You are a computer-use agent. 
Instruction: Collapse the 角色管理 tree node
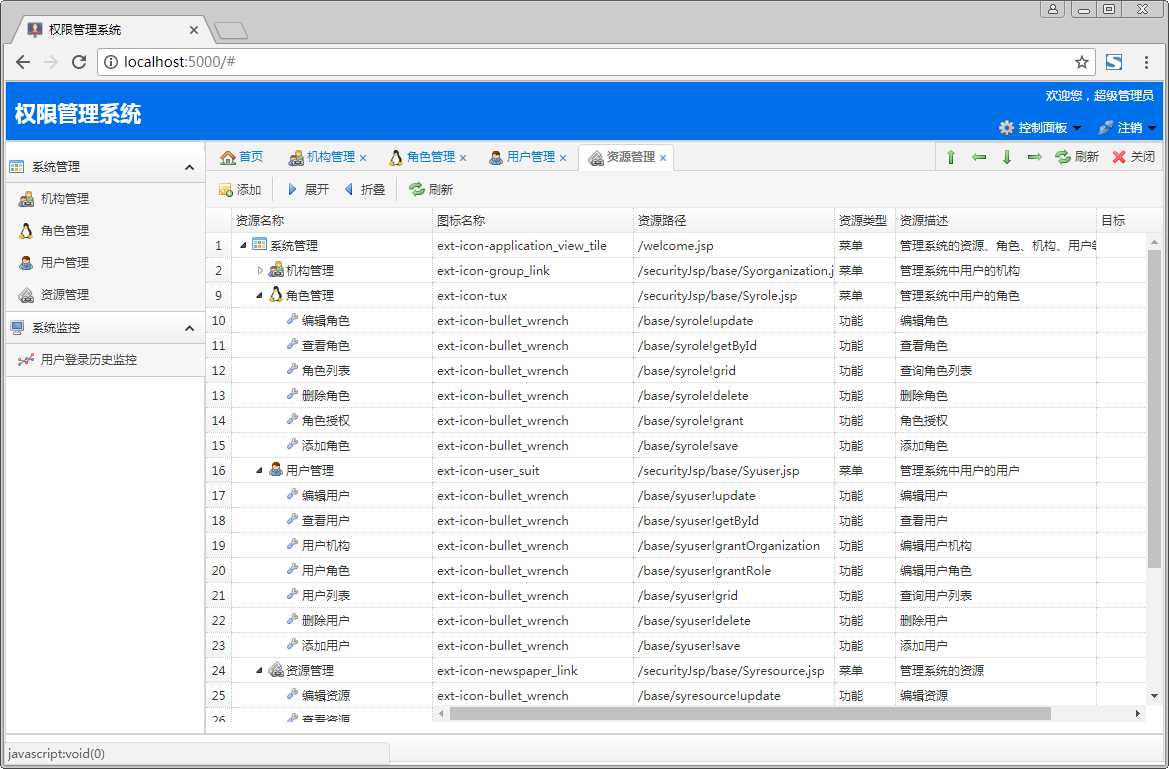(x=259, y=295)
